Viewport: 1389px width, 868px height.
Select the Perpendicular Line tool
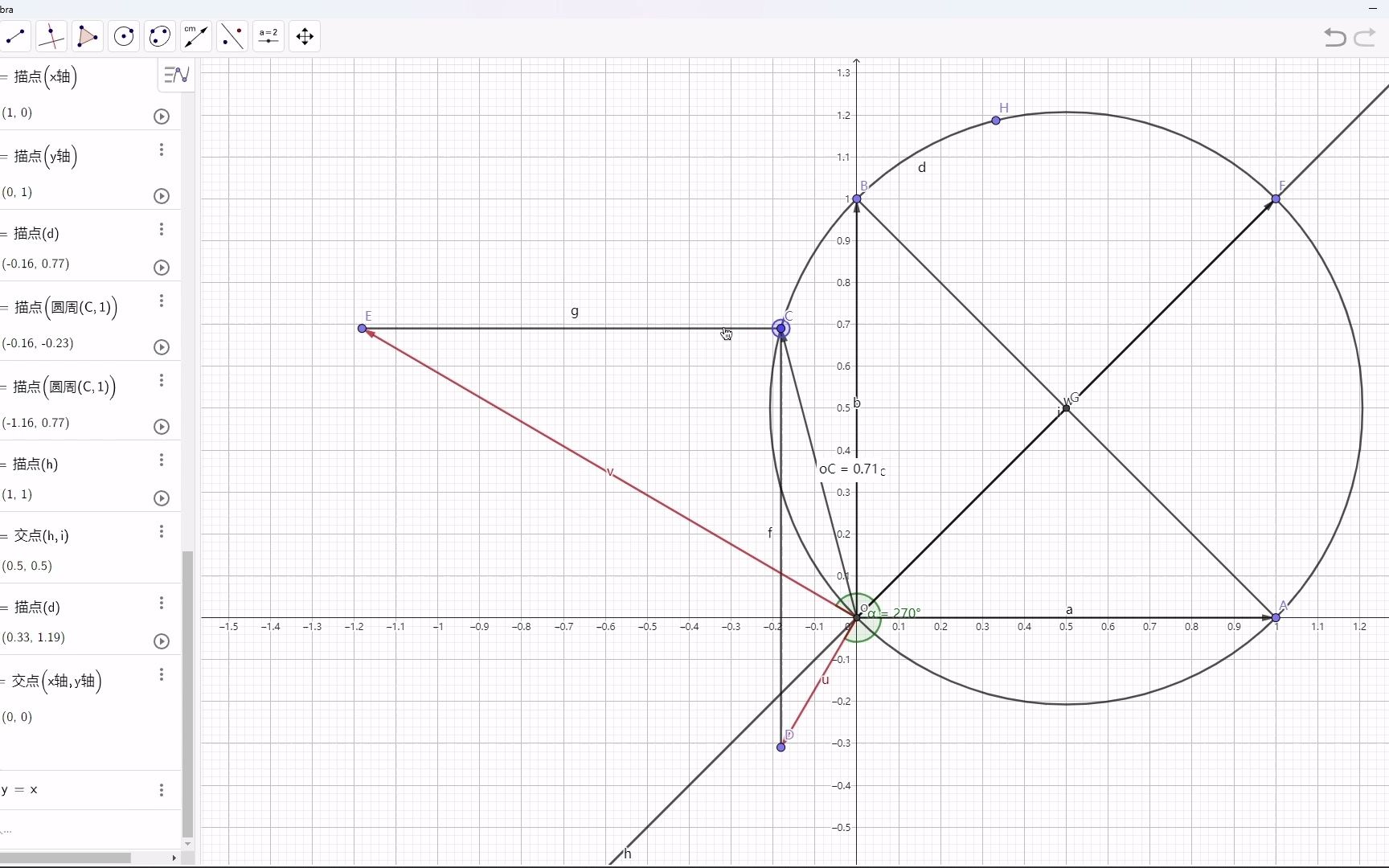point(51,36)
